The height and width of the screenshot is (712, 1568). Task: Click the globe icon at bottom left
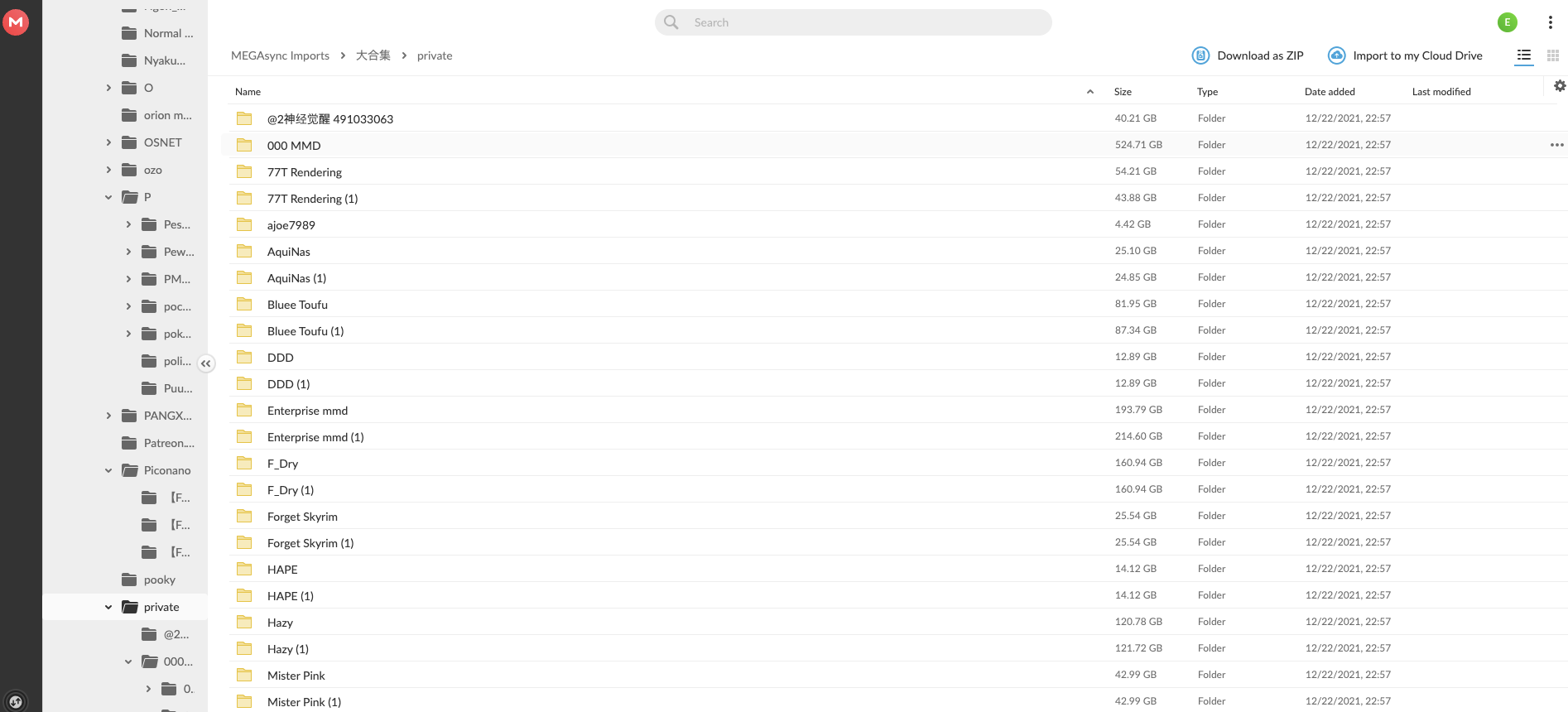click(x=16, y=702)
